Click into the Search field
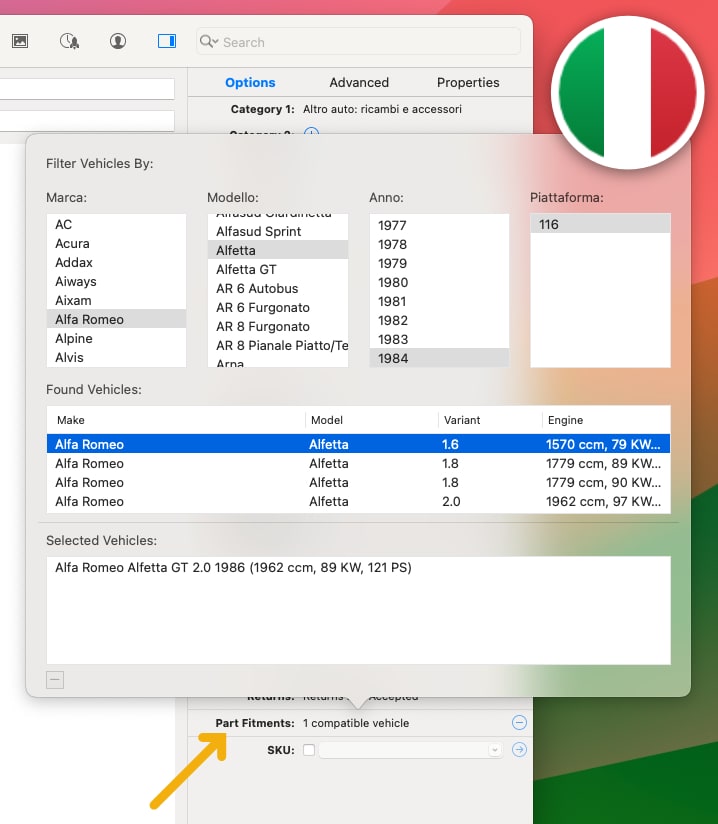 358,42
